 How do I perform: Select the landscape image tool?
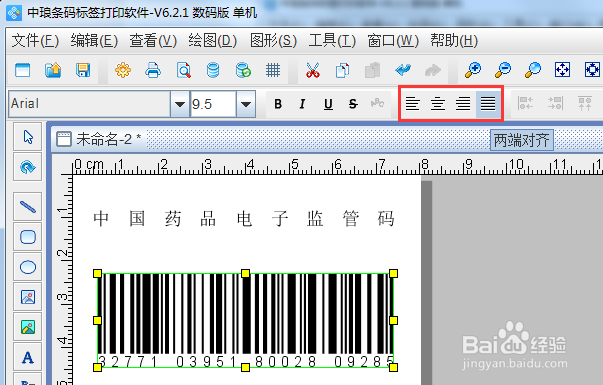[28, 327]
